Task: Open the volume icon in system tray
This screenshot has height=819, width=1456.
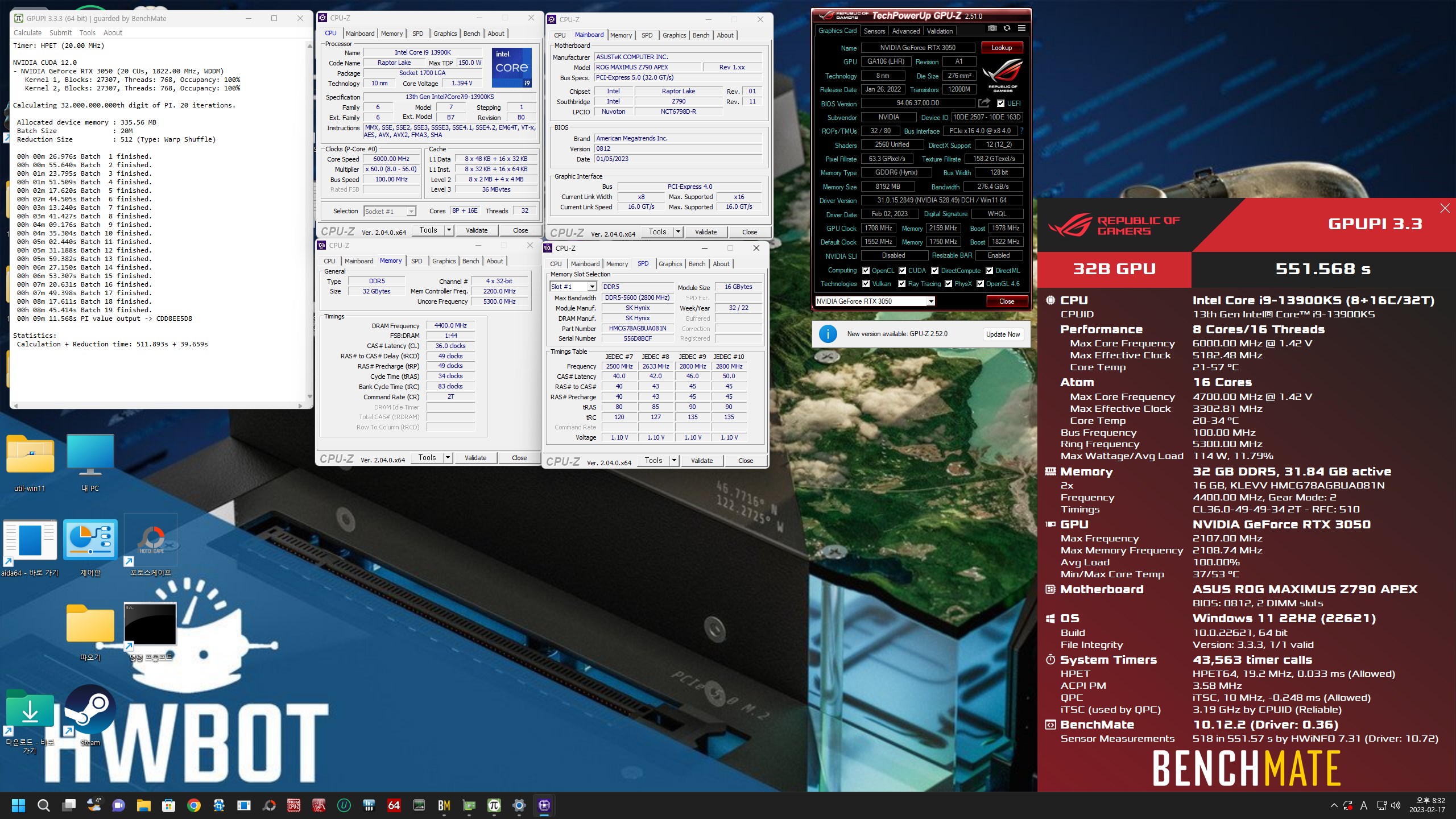Action: 1396,805
